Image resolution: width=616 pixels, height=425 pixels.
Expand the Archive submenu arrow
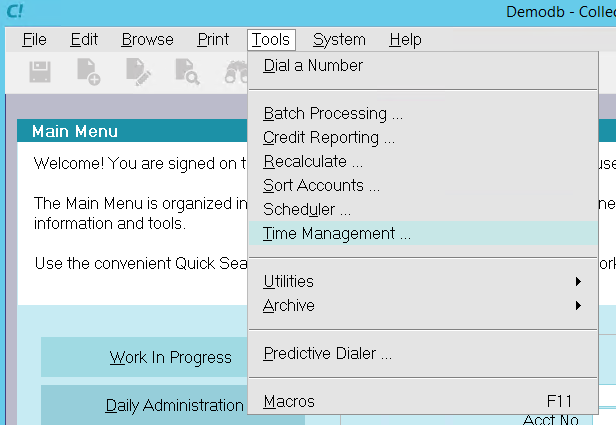578,305
